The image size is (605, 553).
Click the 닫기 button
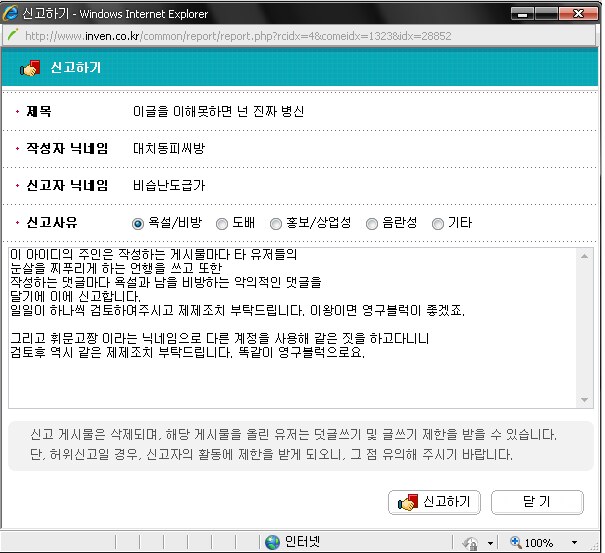pos(536,502)
